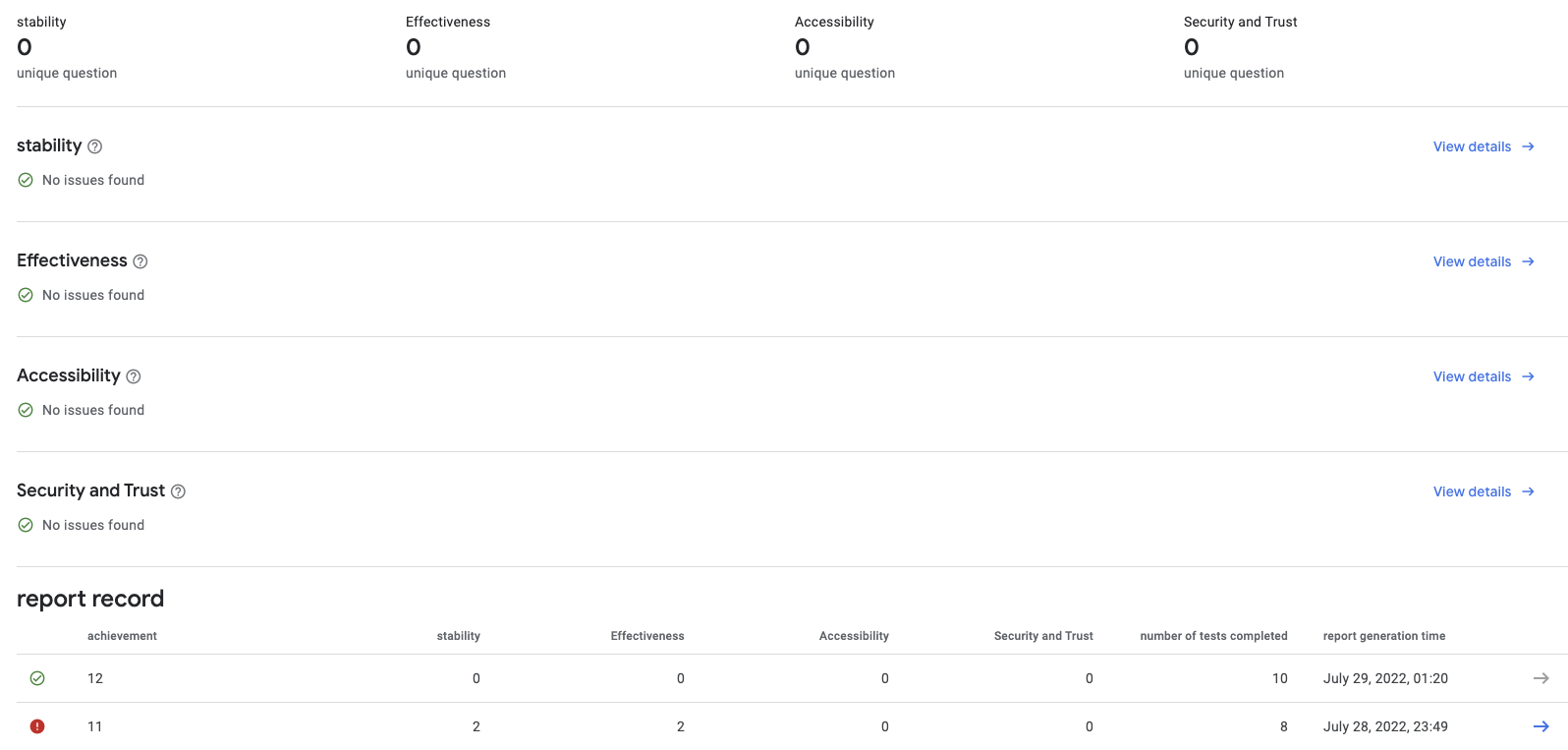This screenshot has height=750, width=1568.
Task: Open report 11 using its blue arrow
Action: 1540,726
